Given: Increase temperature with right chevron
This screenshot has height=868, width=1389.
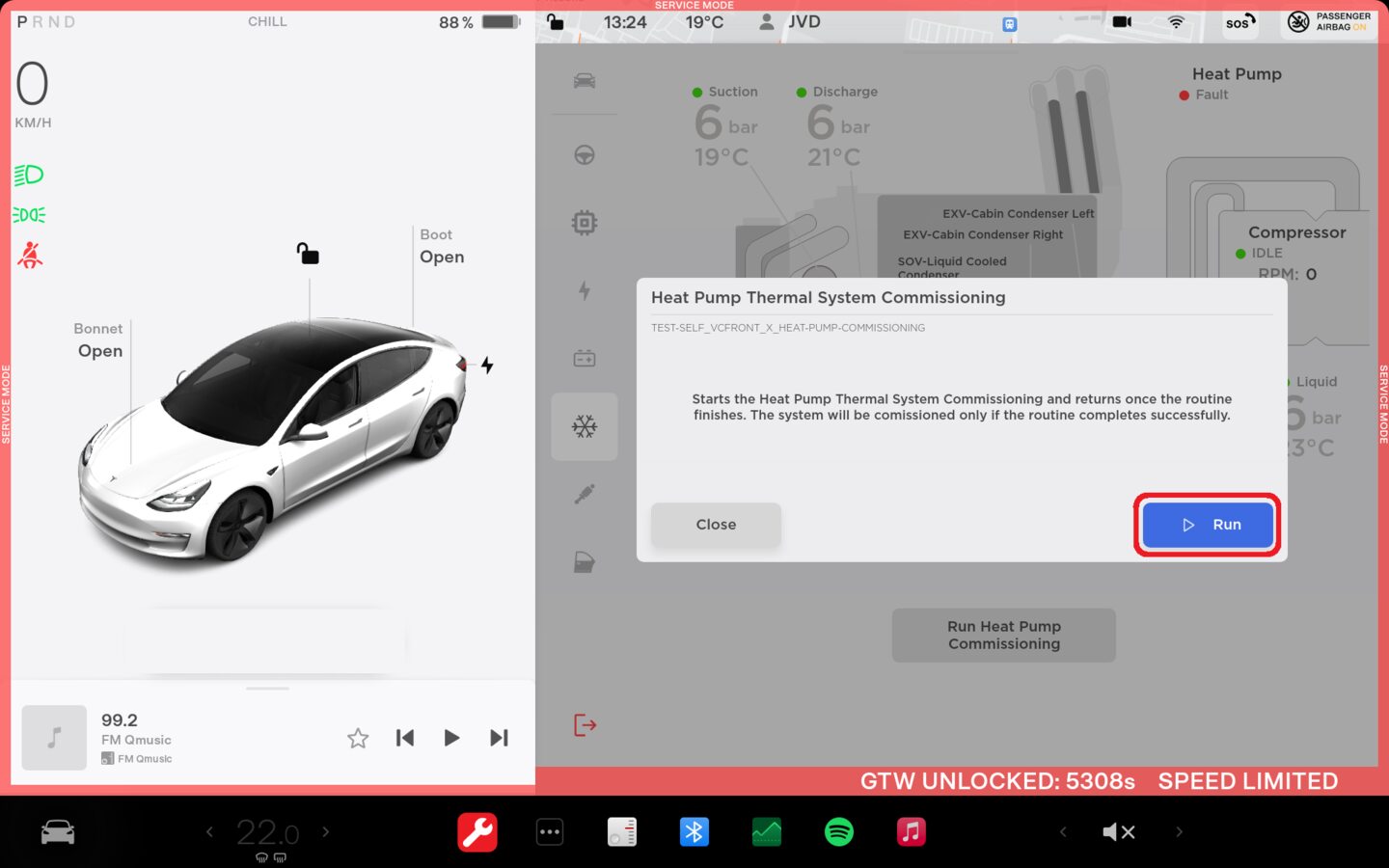Looking at the screenshot, I should 326,831.
